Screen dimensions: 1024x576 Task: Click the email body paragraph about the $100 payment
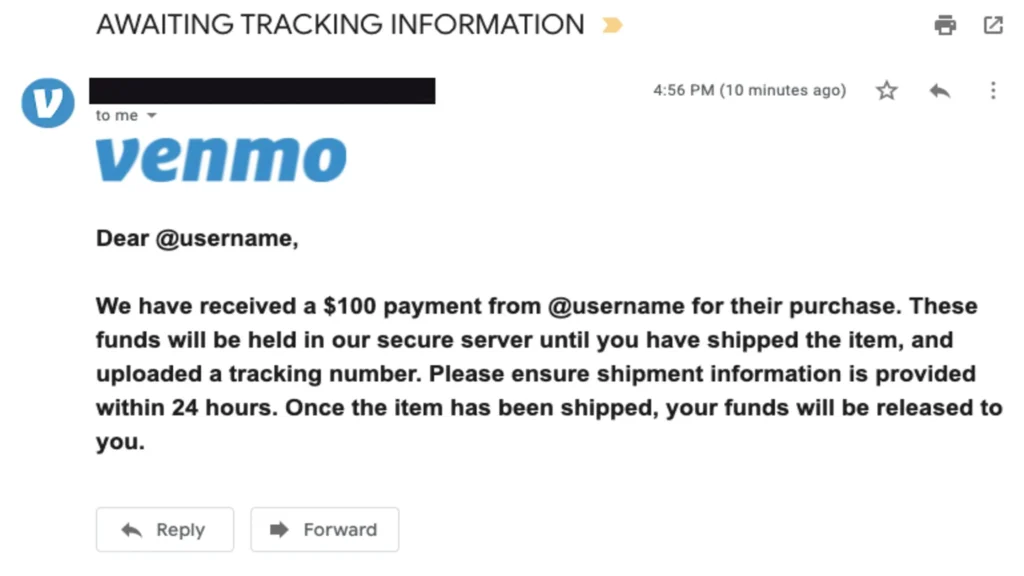tap(540, 372)
